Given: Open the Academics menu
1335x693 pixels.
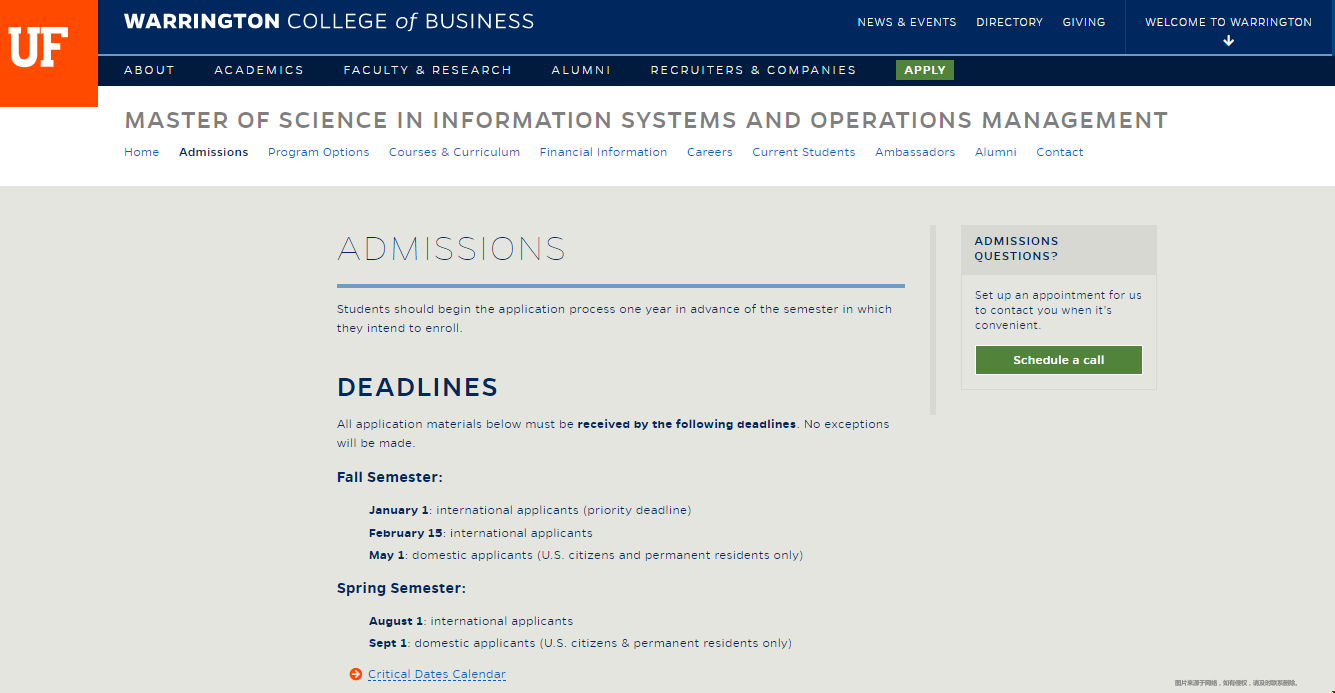Looking at the screenshot, I should point(259,70).
